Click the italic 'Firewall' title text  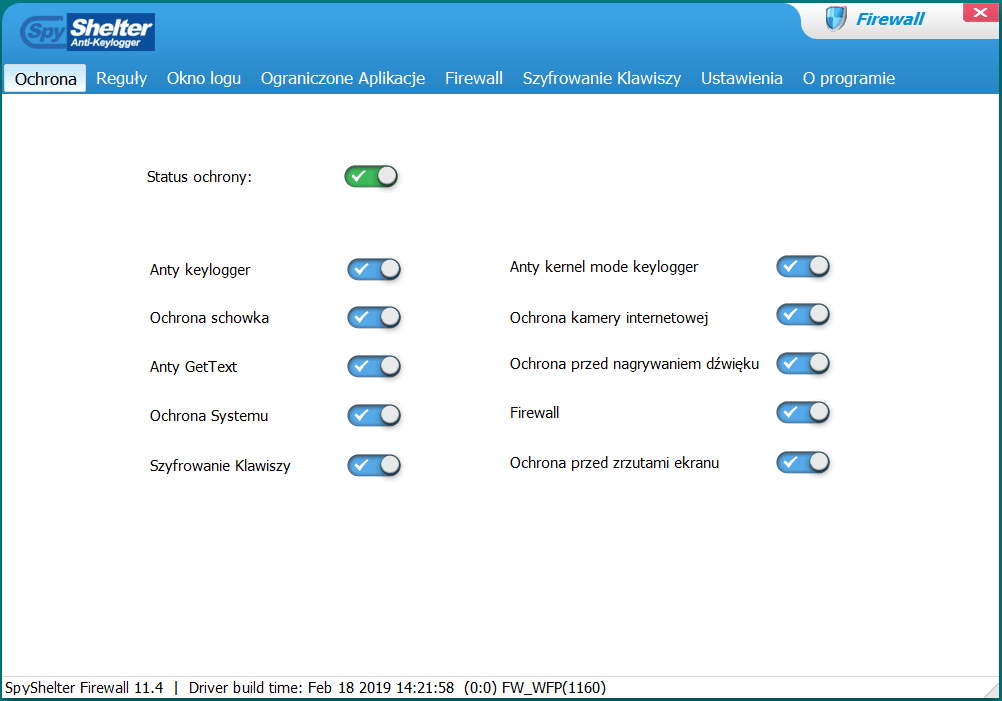click(x=890, y=19)
